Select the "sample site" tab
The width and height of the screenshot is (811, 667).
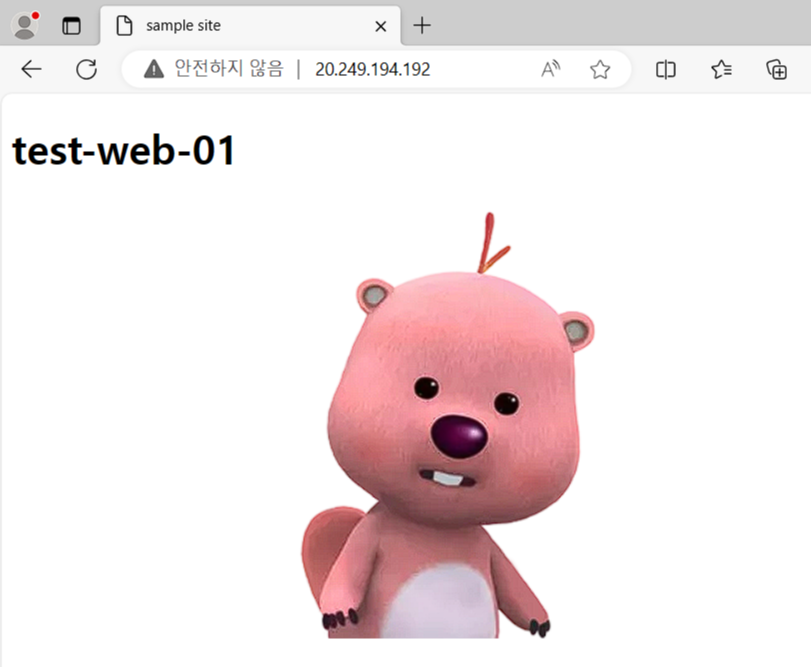[250, 25]
